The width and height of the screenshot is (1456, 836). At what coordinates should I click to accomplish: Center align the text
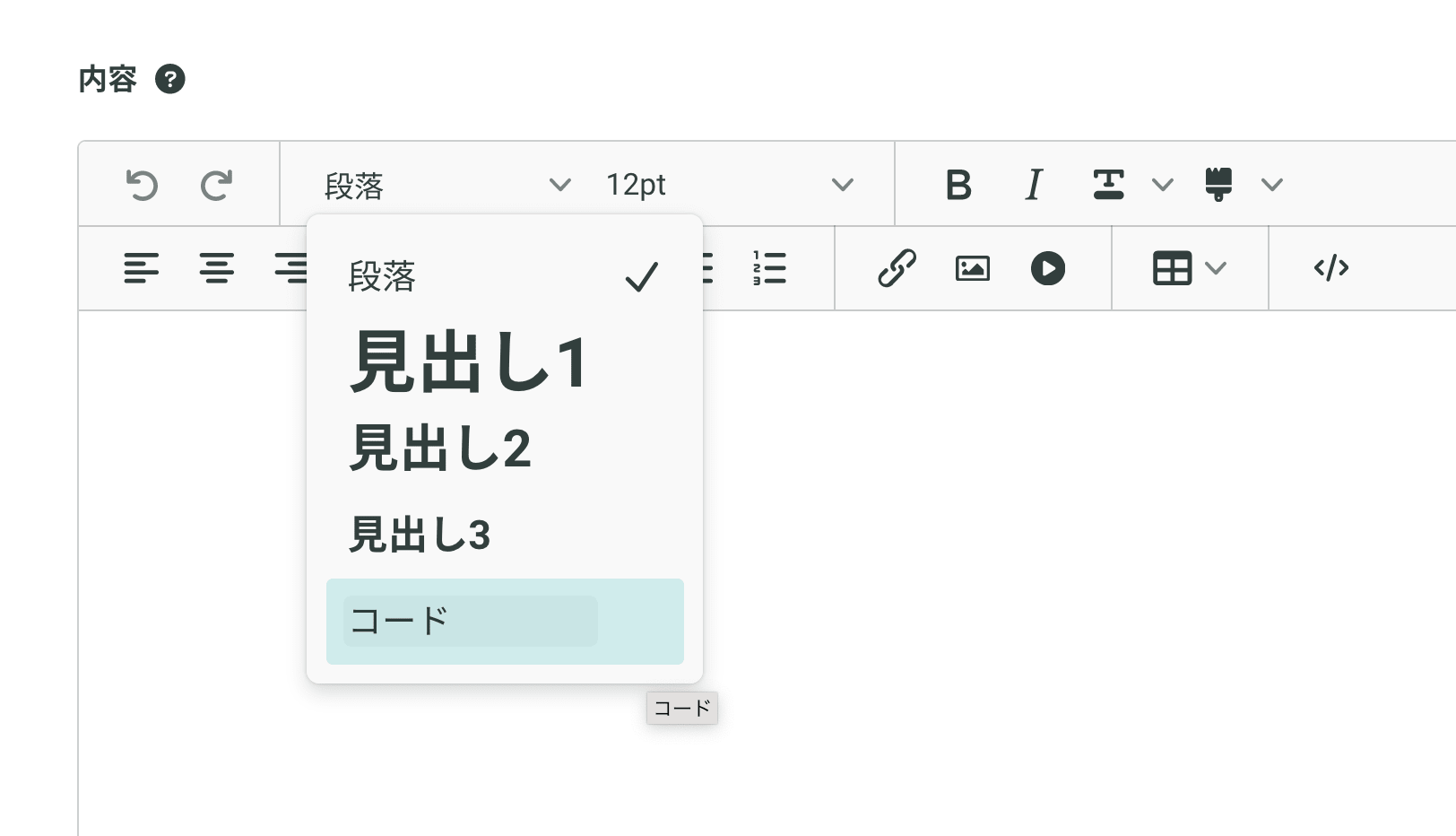pos(217,268)
